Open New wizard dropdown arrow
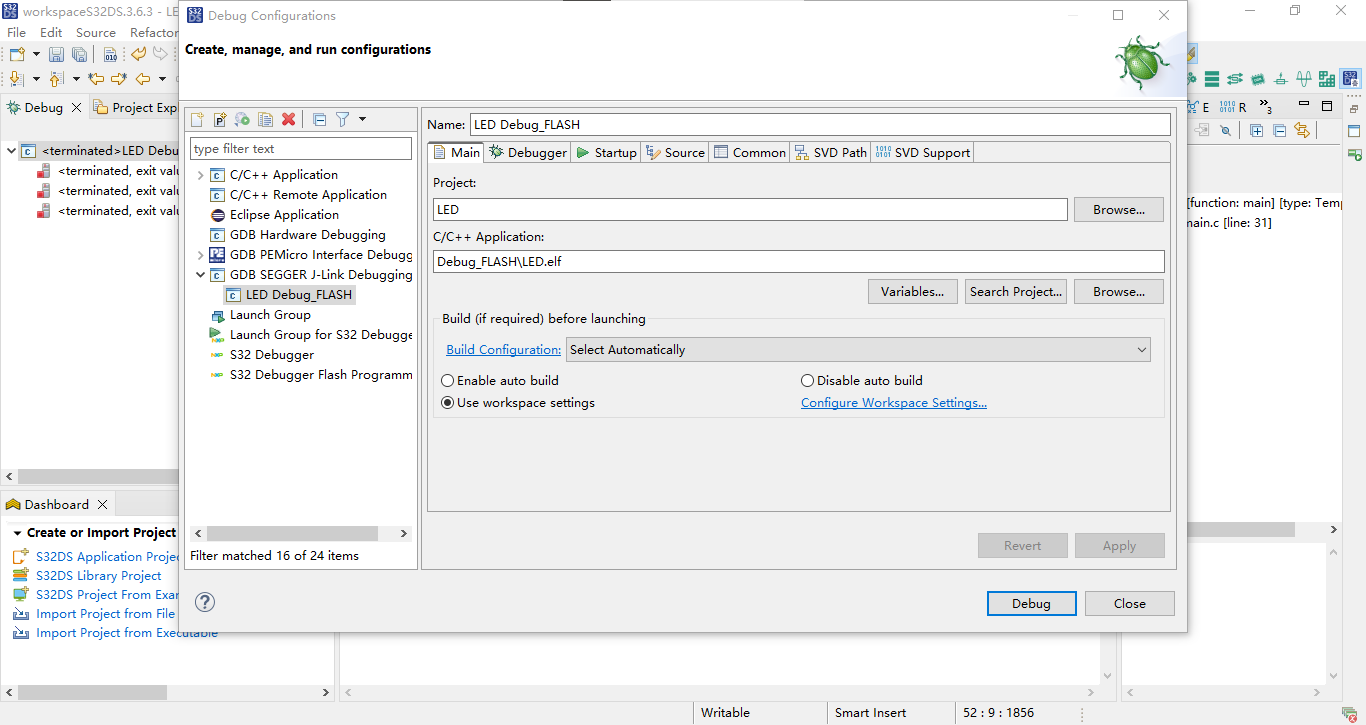 pos(36,54)
